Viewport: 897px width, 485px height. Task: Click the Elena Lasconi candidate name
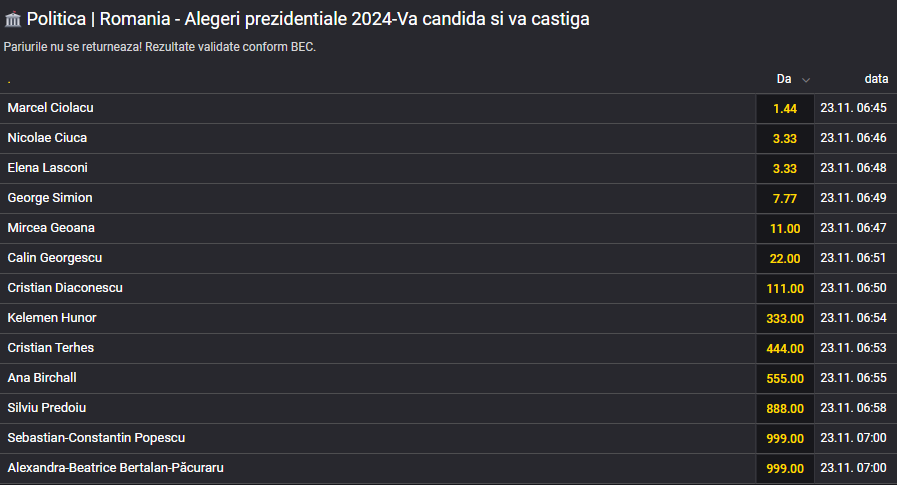click(x=47, y=168)
